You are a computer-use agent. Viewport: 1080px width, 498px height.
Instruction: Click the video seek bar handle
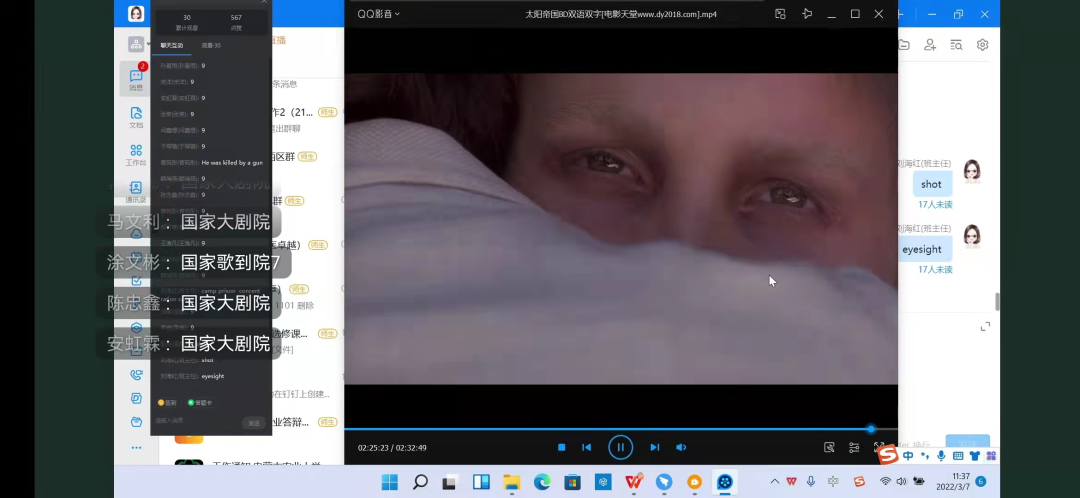pos(871,429)
